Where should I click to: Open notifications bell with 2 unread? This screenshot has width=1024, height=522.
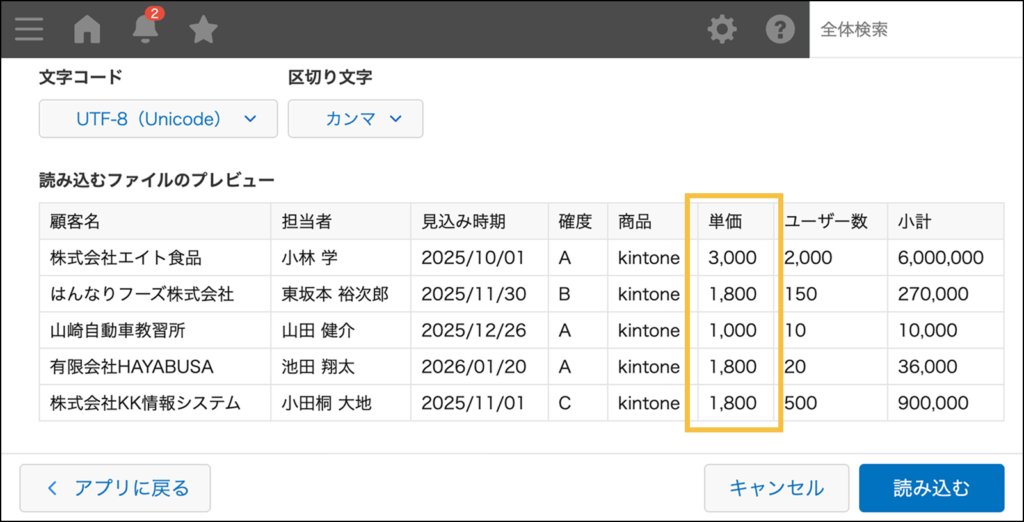point(146,29)
